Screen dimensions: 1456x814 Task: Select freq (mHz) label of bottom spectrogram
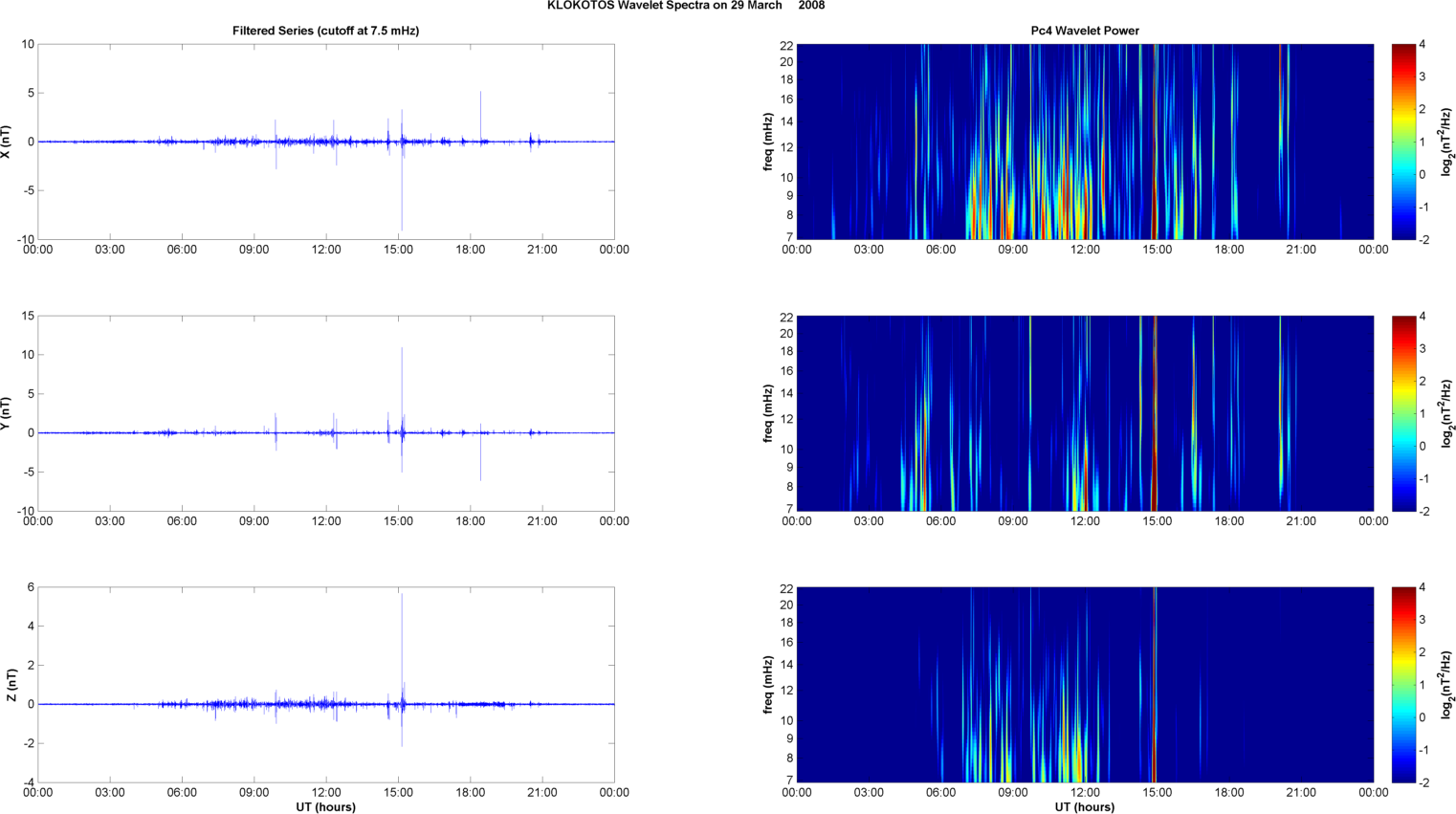767,685
